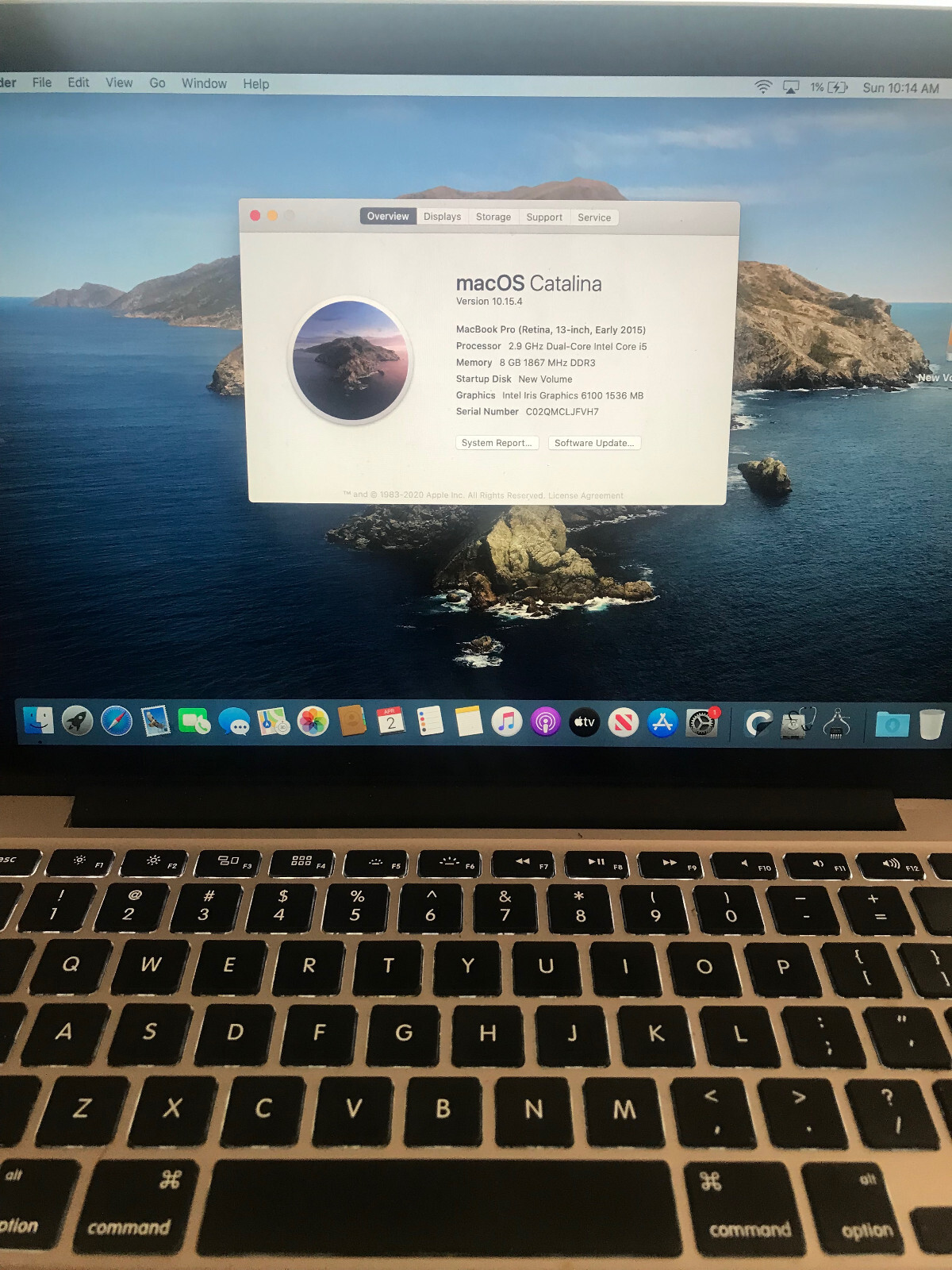952x1270 pixels.
Task: Click the serial number "C02QMCLJFVH7"
Action: [562, 412]
